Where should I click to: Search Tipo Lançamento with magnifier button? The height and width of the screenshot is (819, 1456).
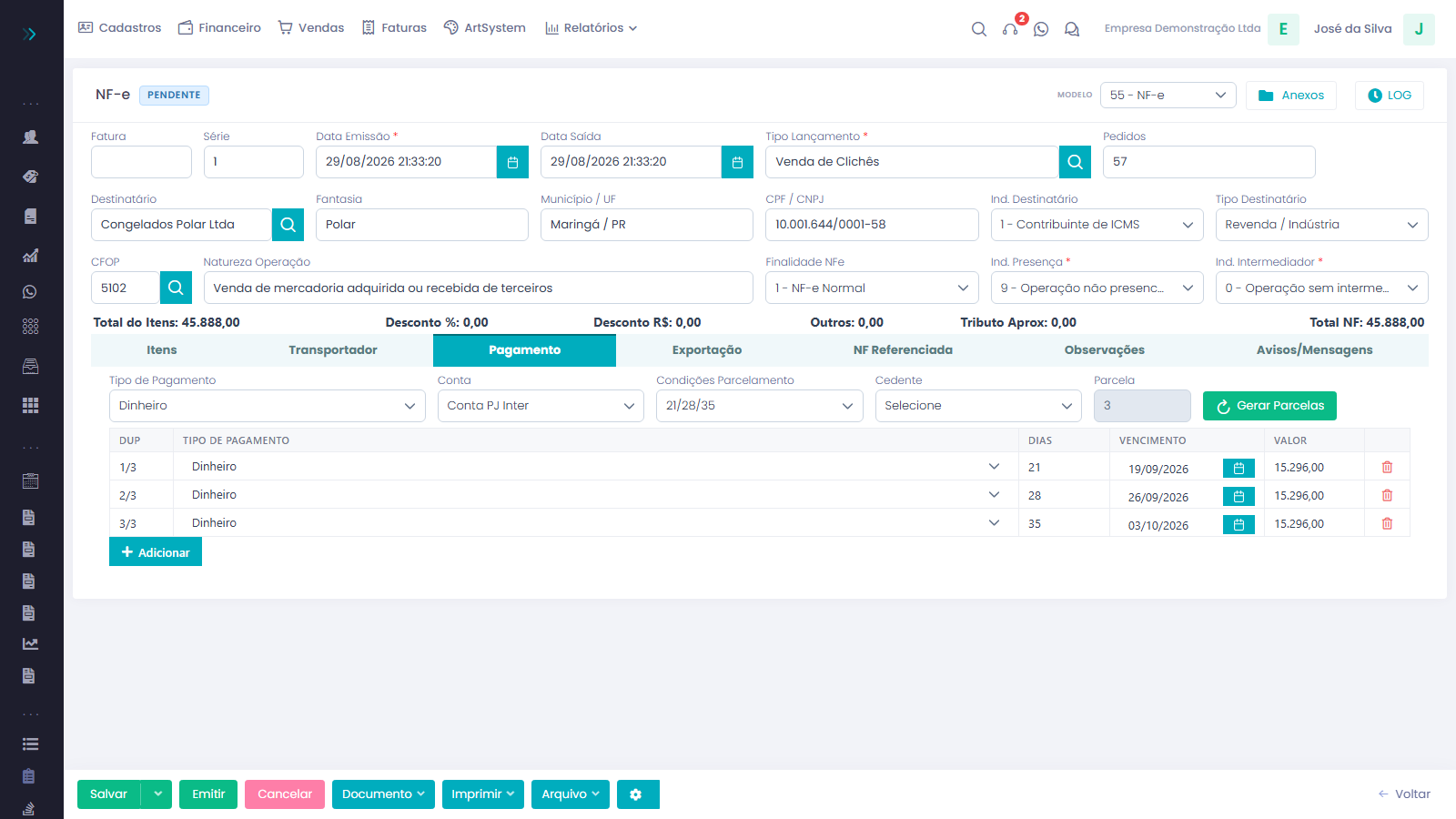(1075, 162)
